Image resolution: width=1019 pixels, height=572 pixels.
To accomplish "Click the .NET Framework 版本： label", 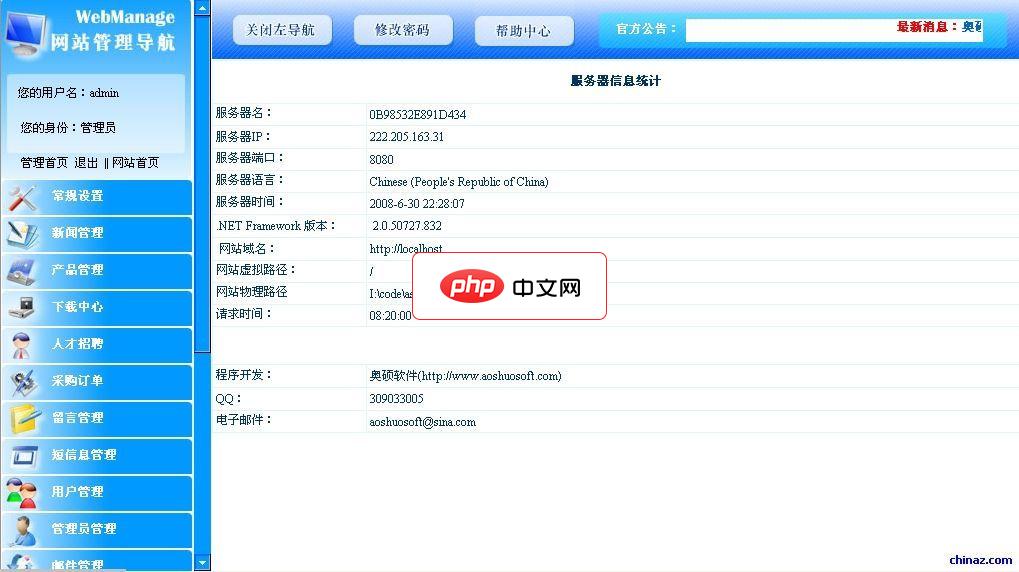I will click(276, 226).
